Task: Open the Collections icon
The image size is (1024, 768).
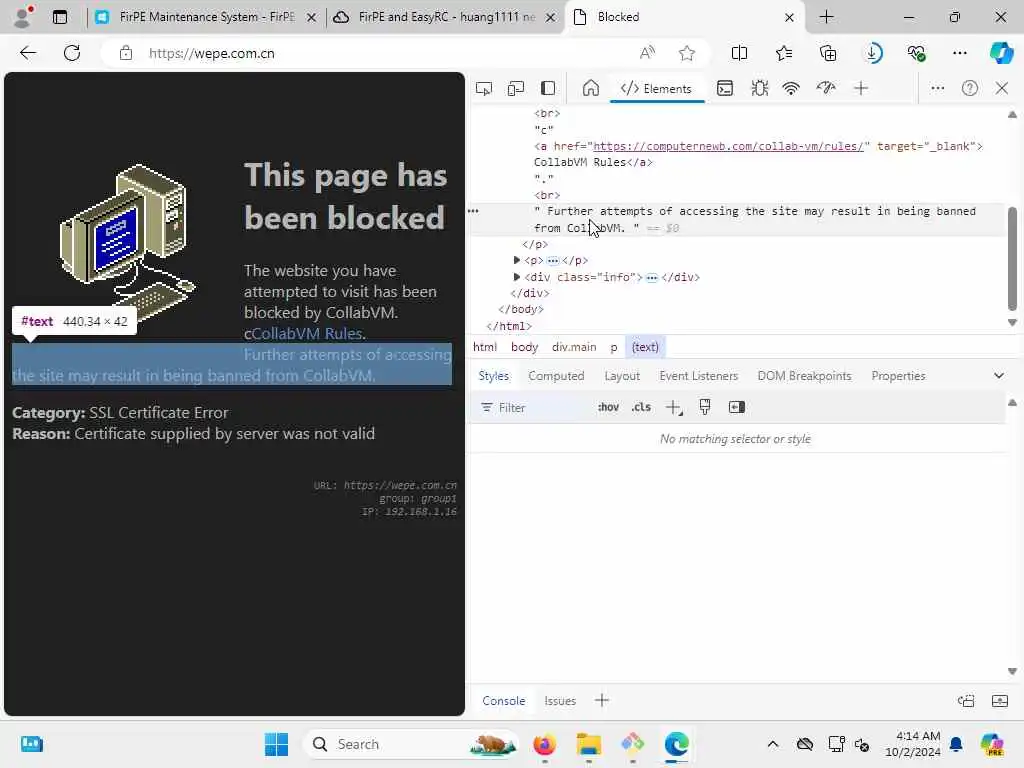Action: (x=827, y=53)
